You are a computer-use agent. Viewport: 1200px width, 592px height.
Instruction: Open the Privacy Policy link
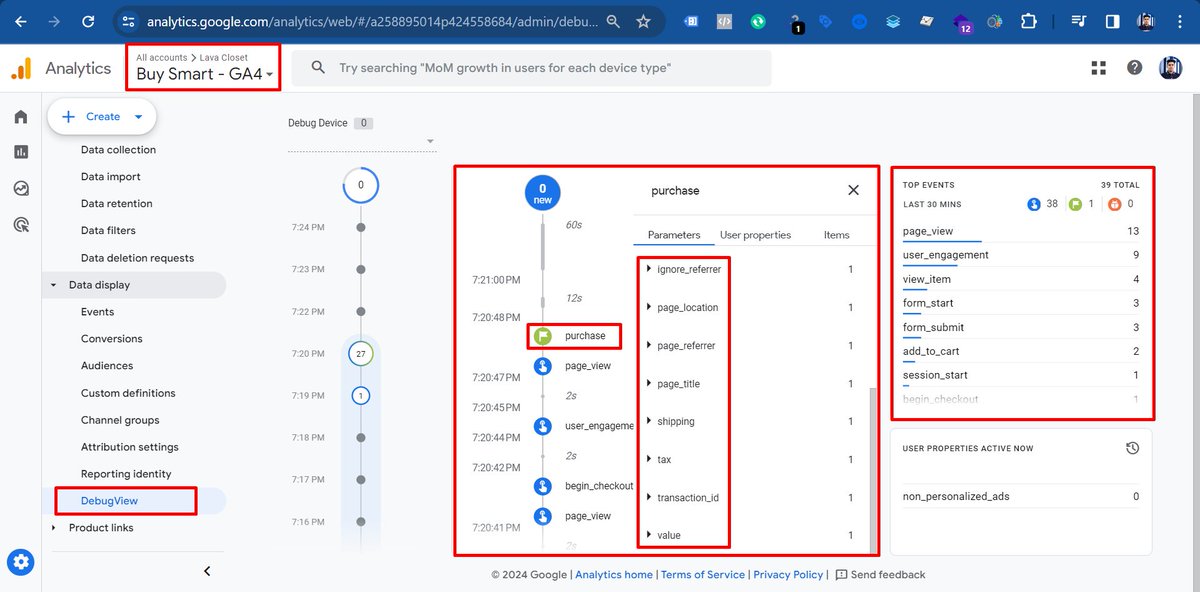coord(788,575)
